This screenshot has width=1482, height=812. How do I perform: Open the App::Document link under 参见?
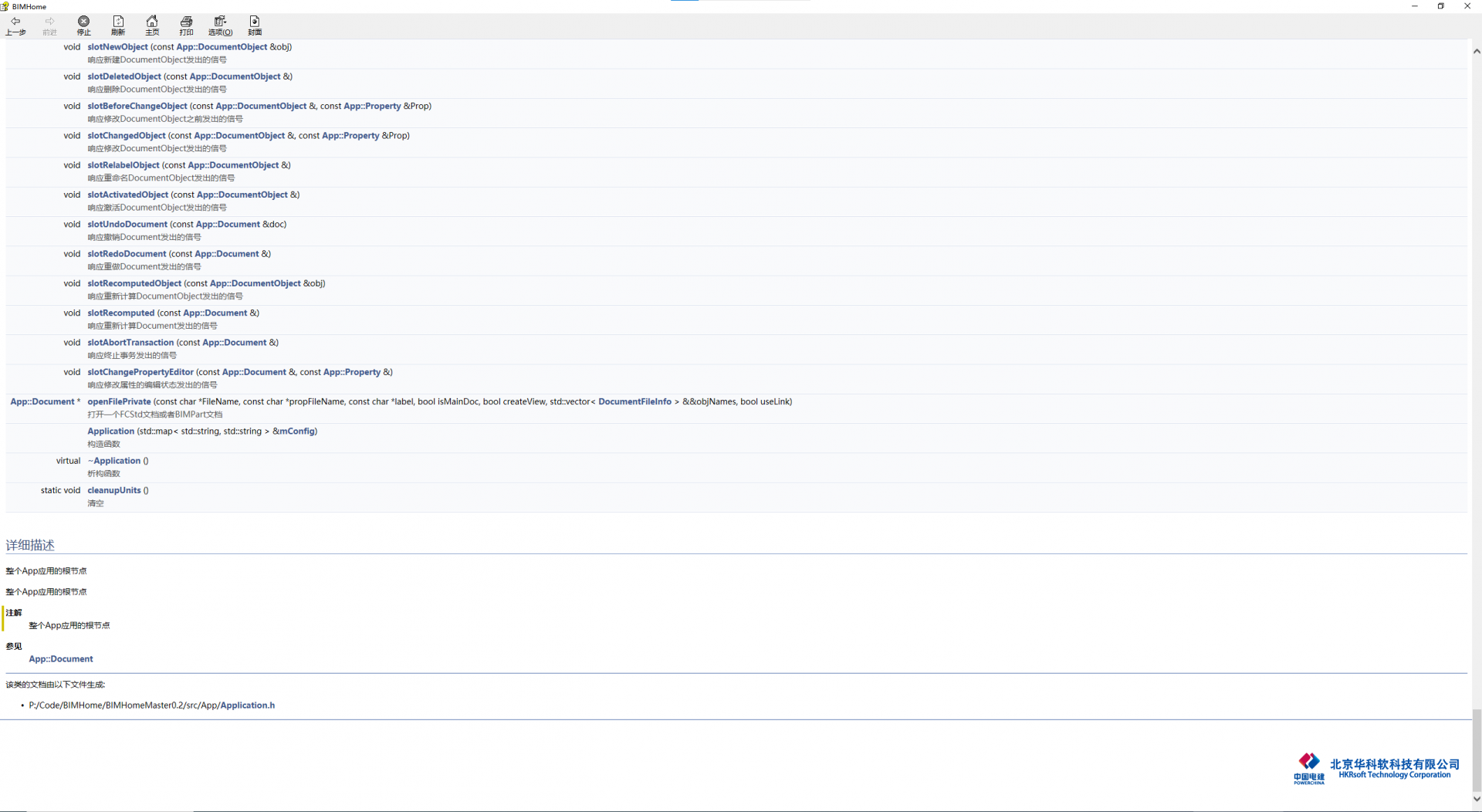(x=61, y=659)
